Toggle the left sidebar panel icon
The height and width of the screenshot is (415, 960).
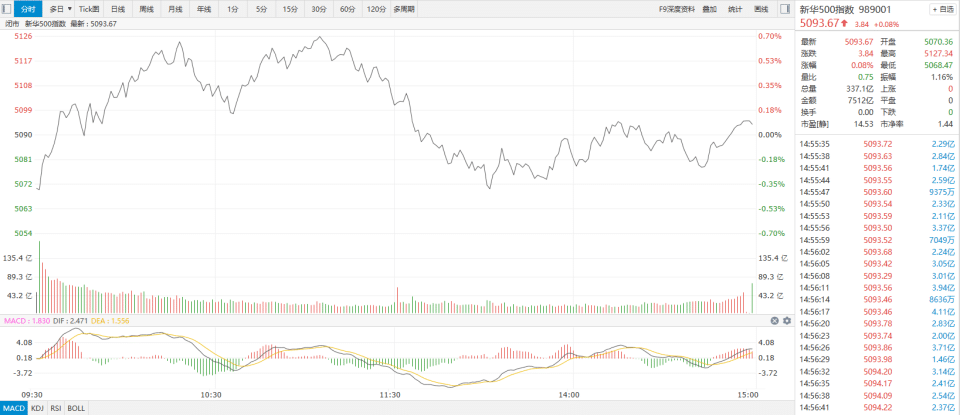[x=6, y=9]
